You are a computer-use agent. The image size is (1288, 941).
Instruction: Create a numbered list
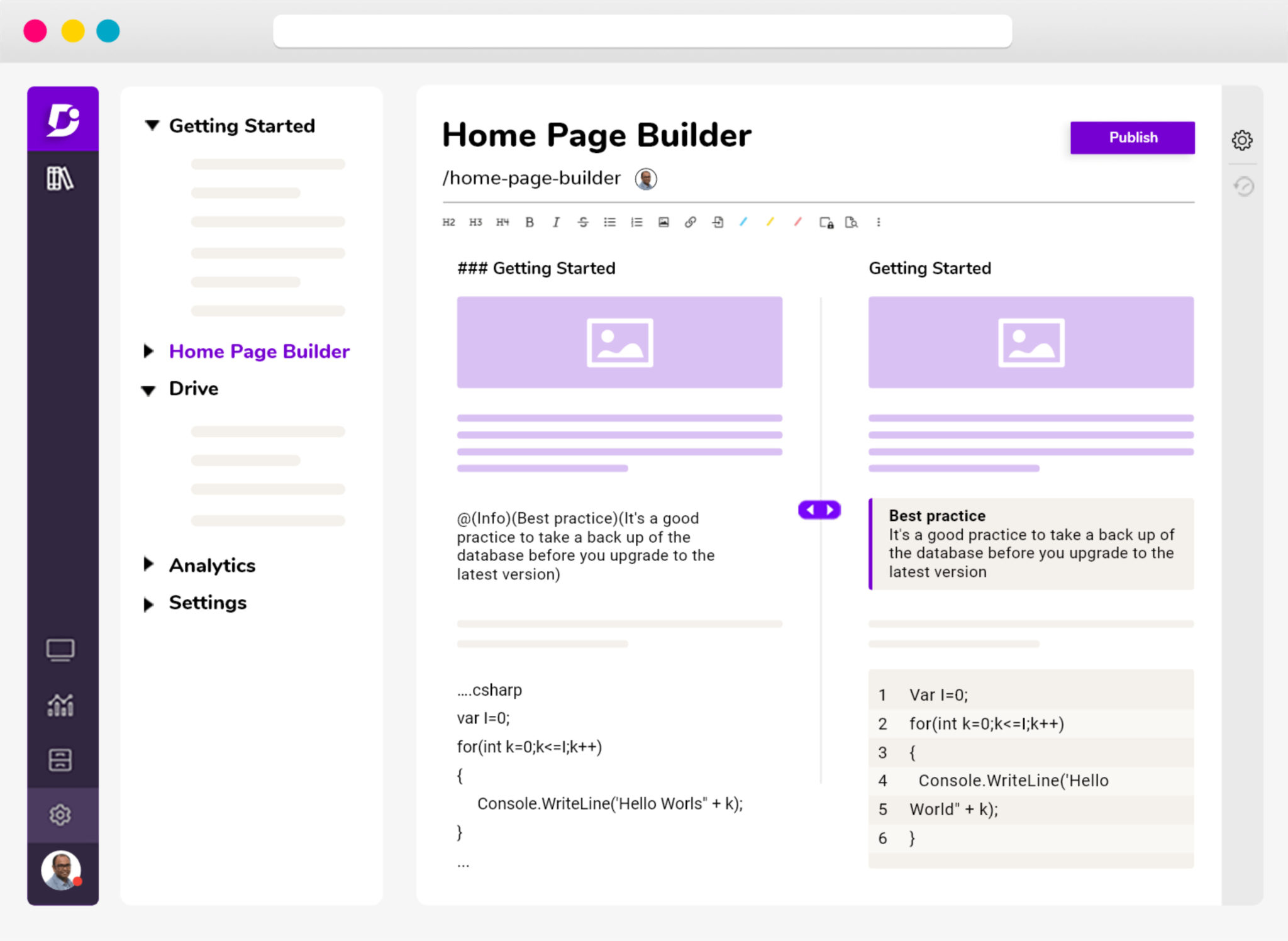pyautogui.click(x=636, y=222)
